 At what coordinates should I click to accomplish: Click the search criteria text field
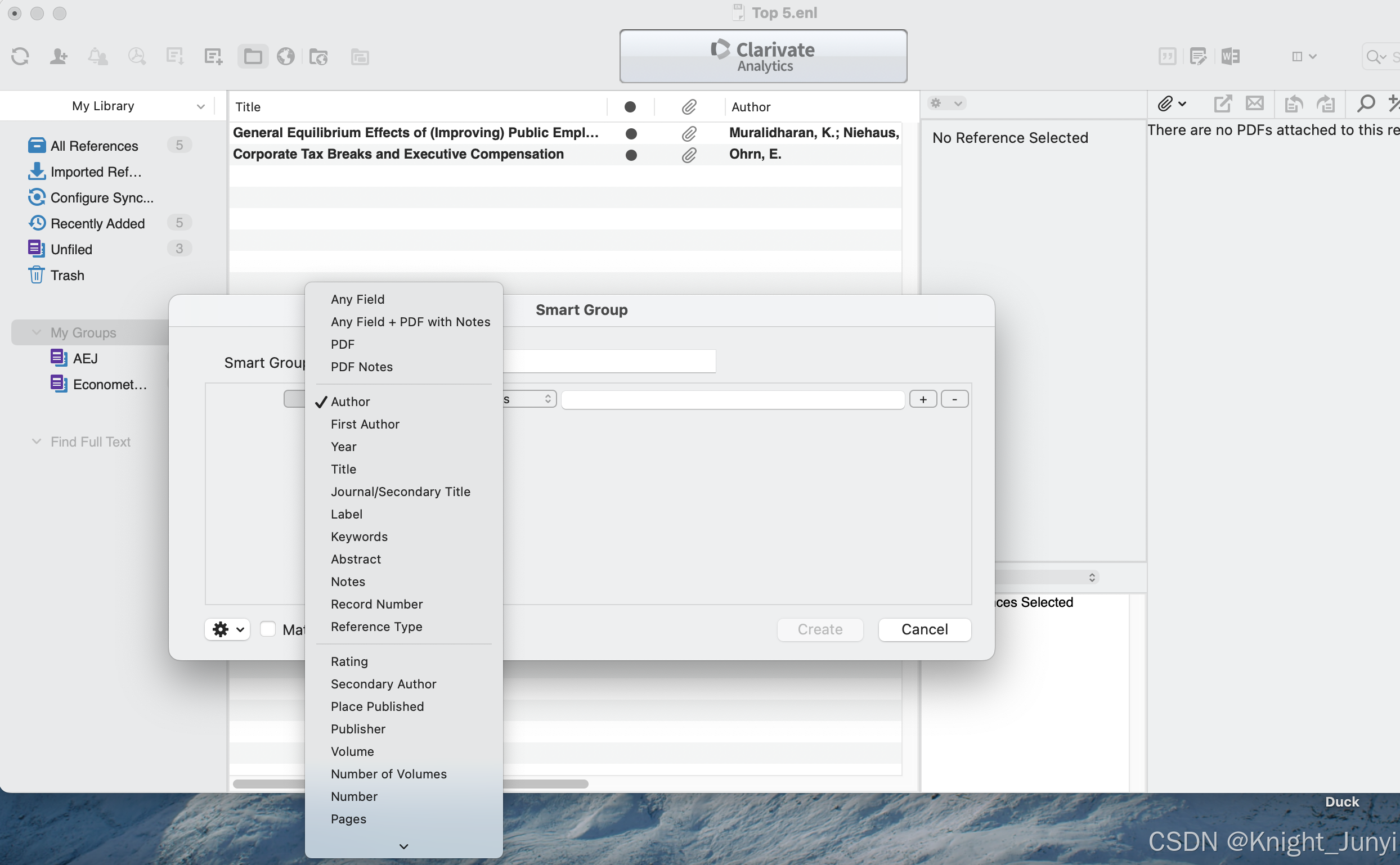(732, 399)
